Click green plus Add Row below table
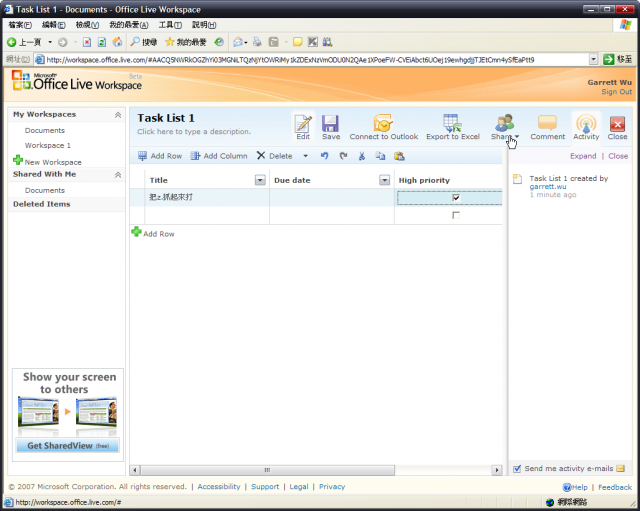This screenshot has width=640, height=511. point(136,232)
